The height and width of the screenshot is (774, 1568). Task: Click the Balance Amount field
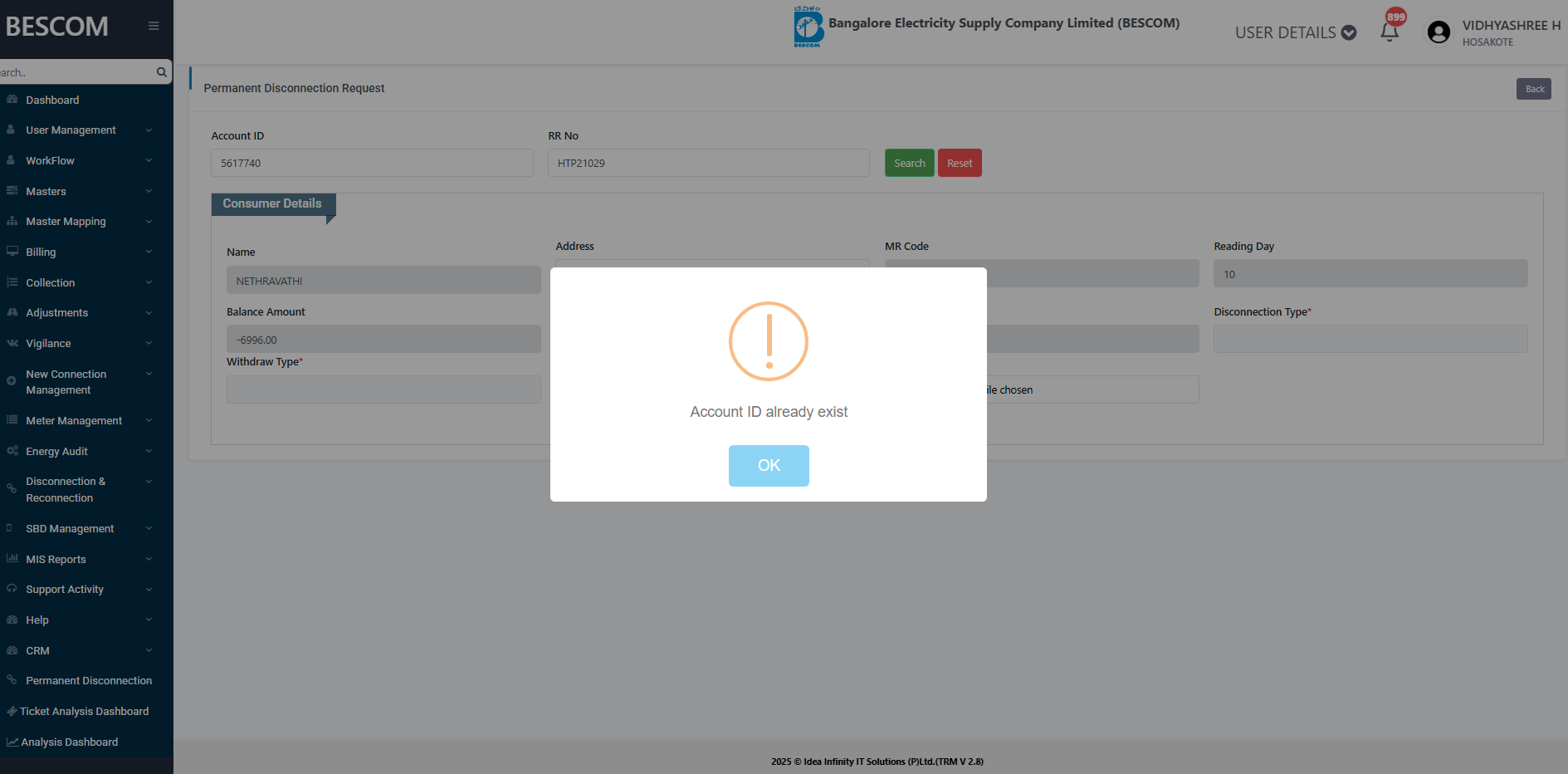pos(383,339)
